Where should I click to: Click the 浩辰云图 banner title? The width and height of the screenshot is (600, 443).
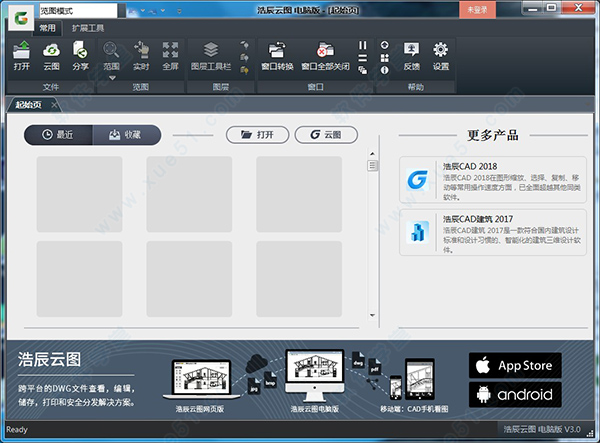(49, 360)
